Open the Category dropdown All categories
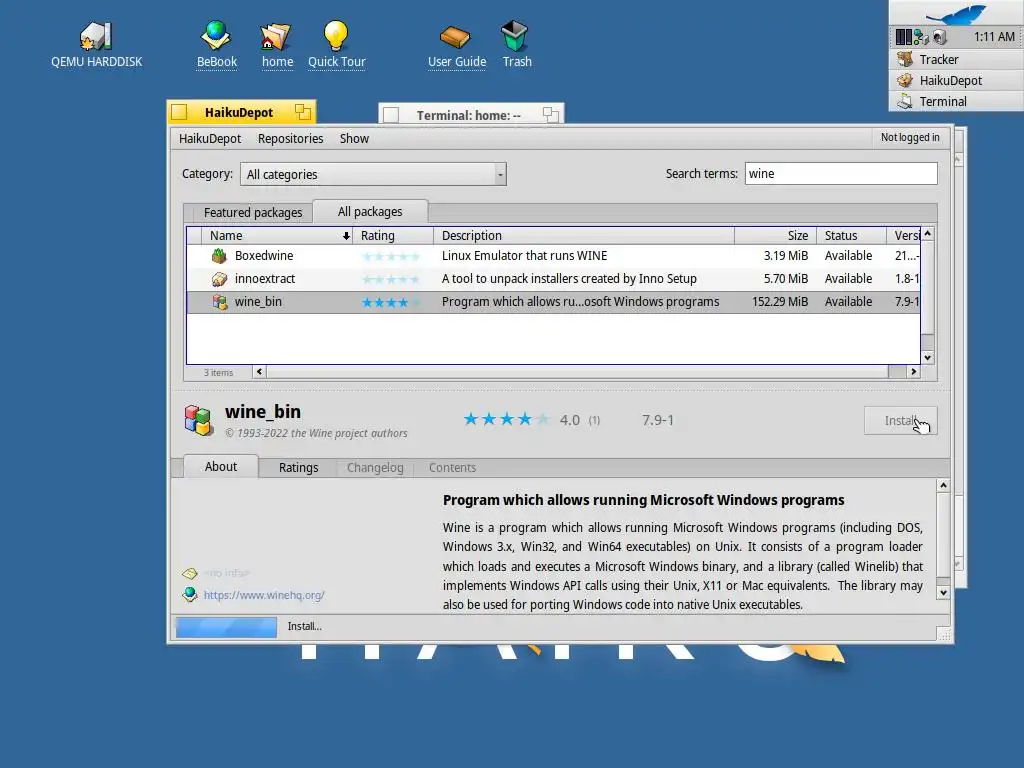Viewport: 1024px width, 768px height. [373, 174]
